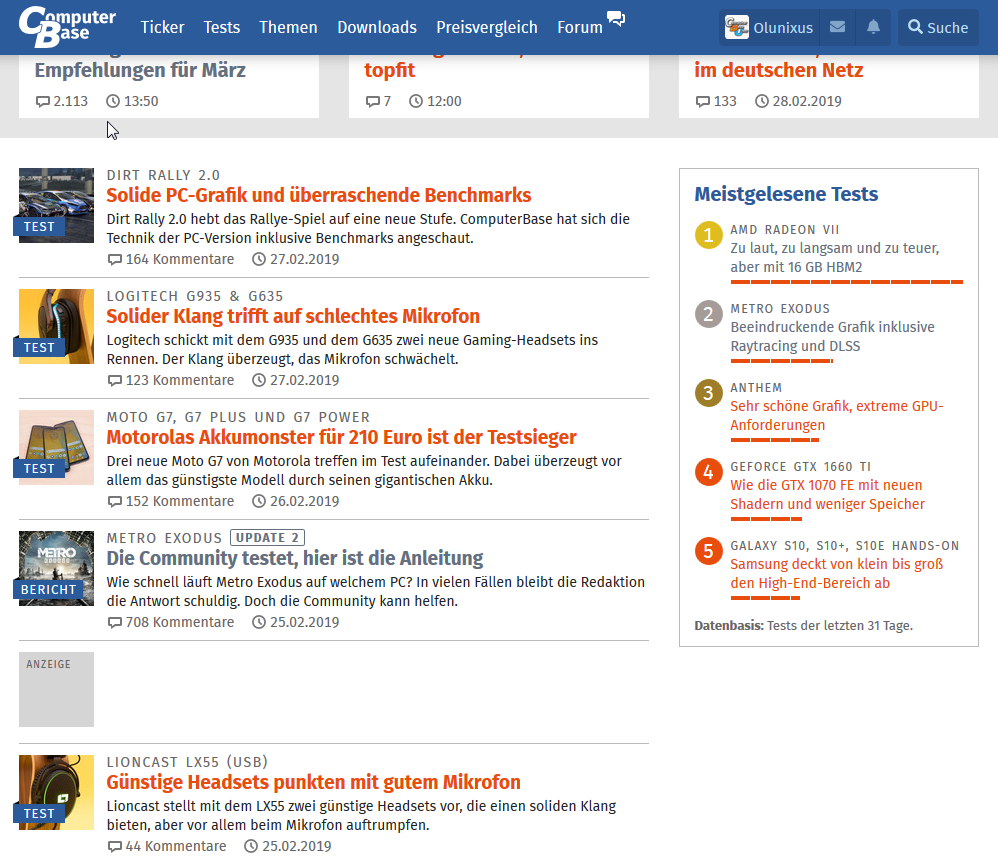Open 'Solide PC-Grafik und überraschende Benchmarks'

(x=319, y=195)
